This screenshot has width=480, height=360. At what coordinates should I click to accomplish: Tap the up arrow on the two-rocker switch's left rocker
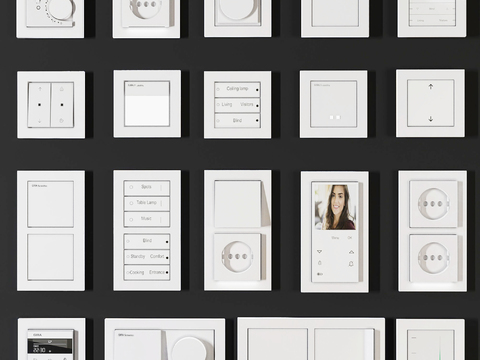40,89
